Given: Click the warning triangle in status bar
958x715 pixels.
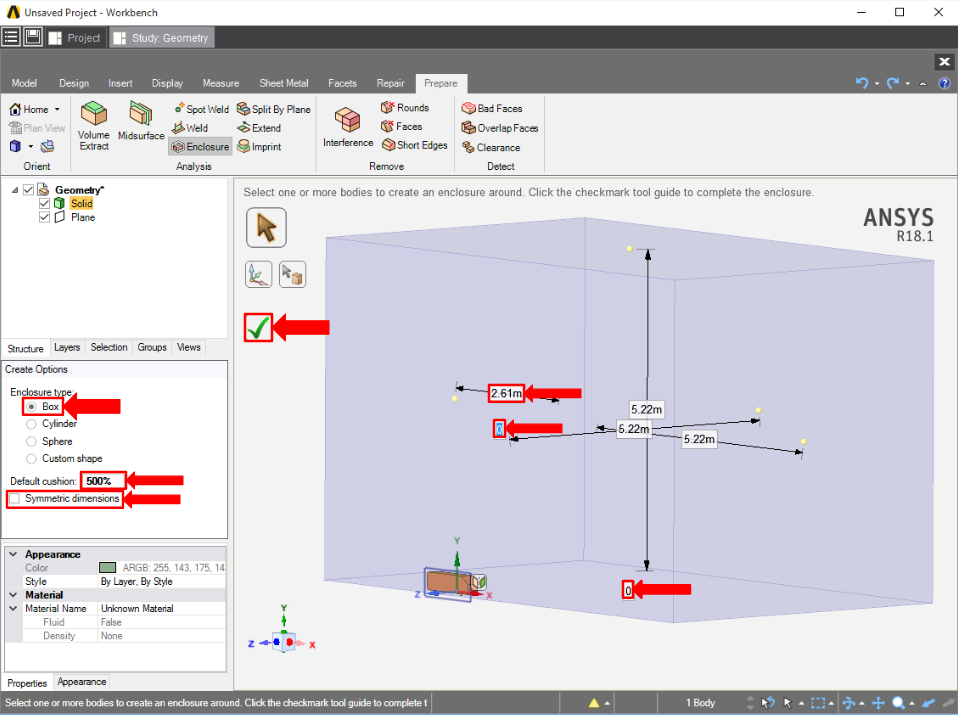Looking at the screenshot, I should [594, 703].
